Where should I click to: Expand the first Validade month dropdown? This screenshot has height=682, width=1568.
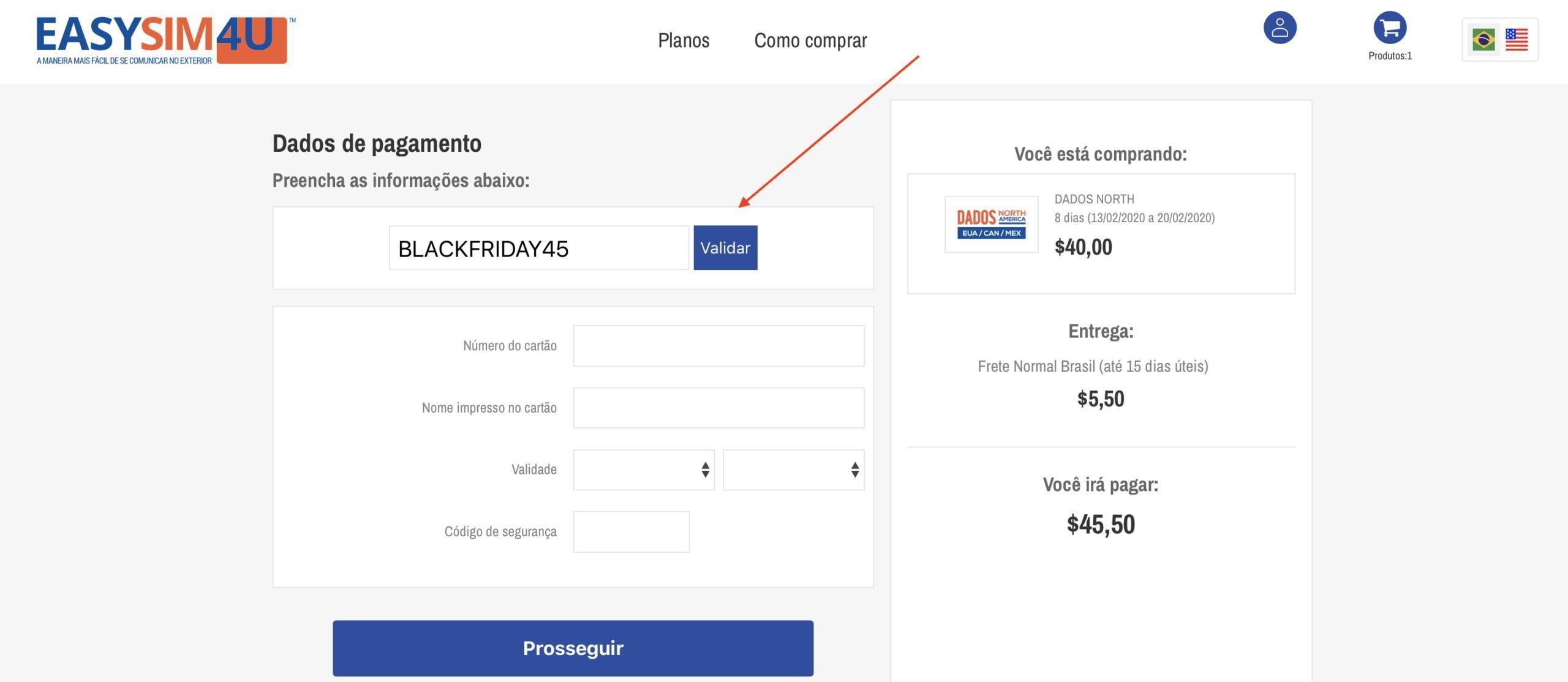(644, 470)
